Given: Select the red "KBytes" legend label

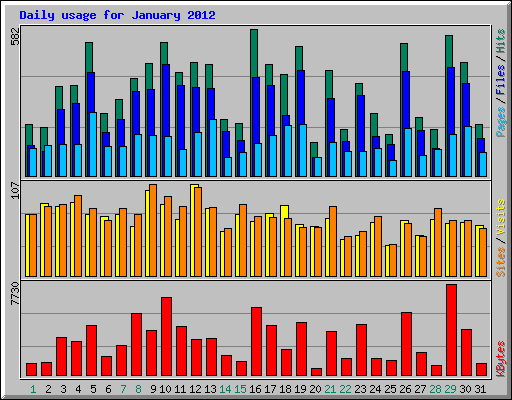Looking at the screenshot, I should pyautogui.click(x=500, y=359).
